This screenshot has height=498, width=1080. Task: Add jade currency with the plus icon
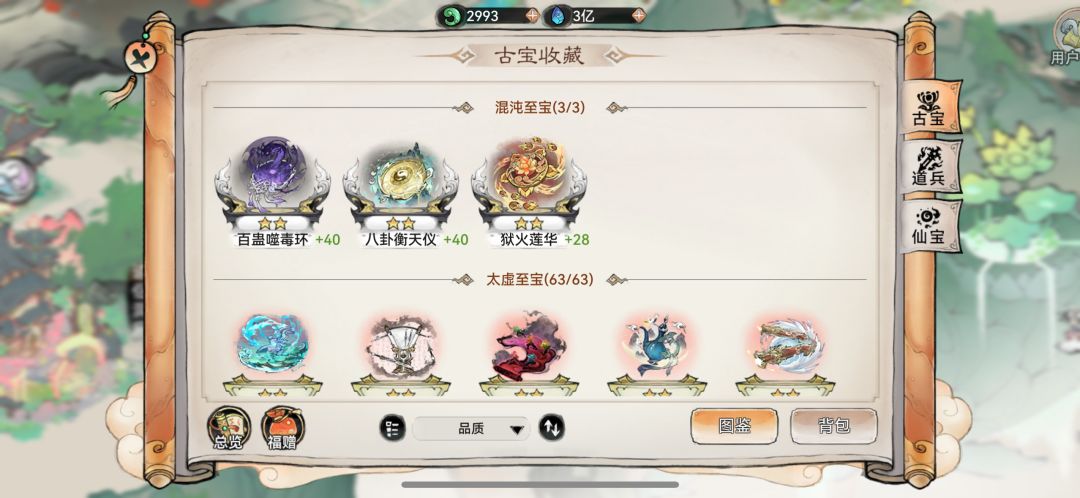(532, 16)
